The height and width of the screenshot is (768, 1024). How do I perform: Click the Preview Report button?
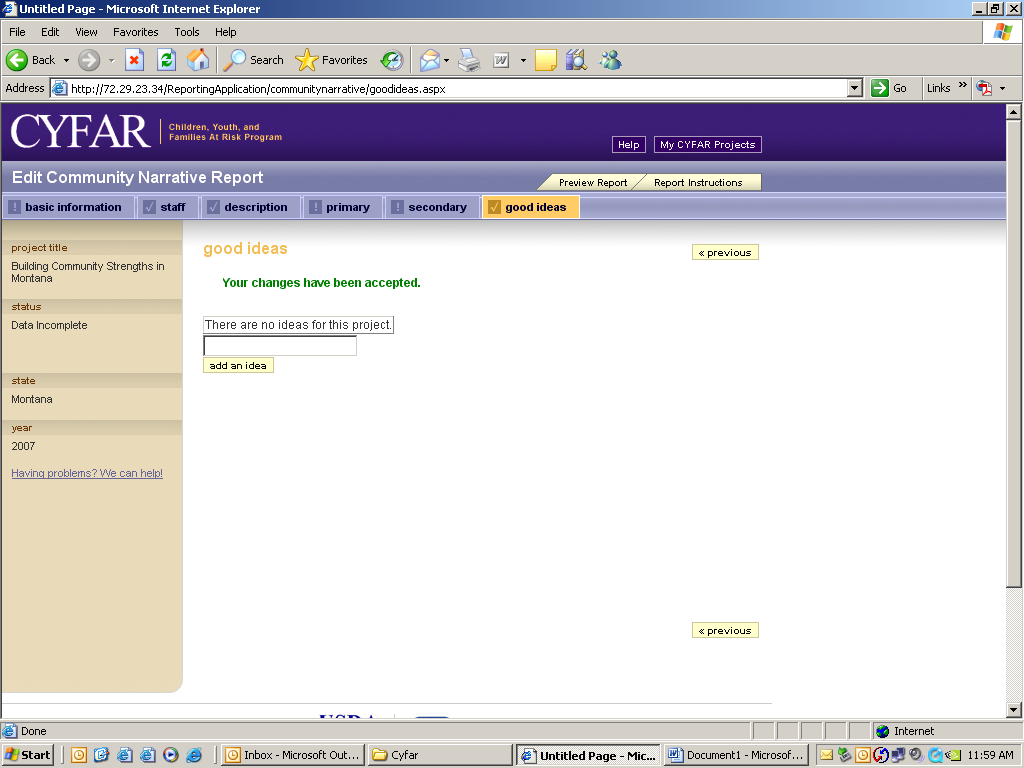coord(592,183)
